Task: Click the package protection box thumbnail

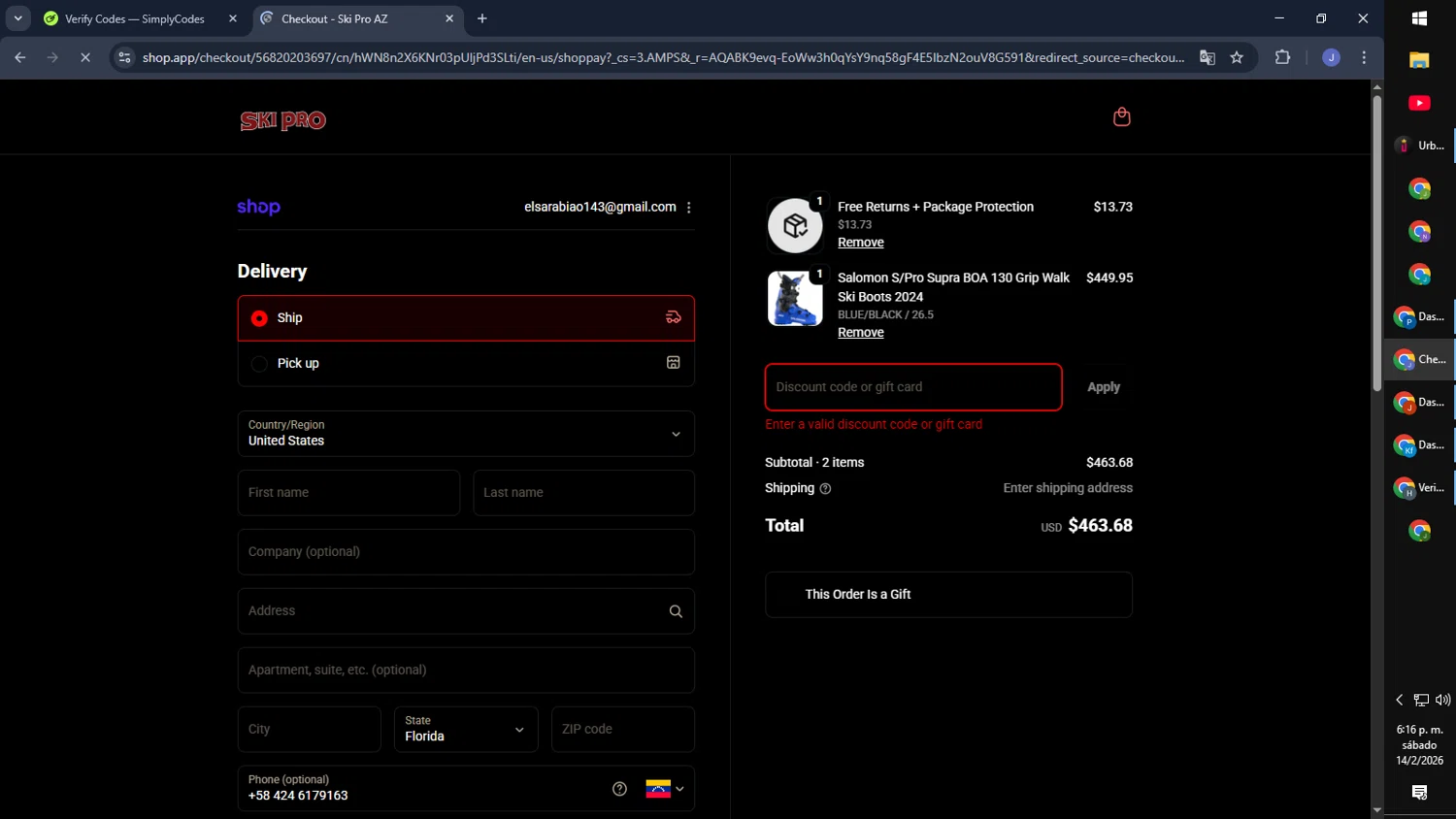Action: pos(795,225)
